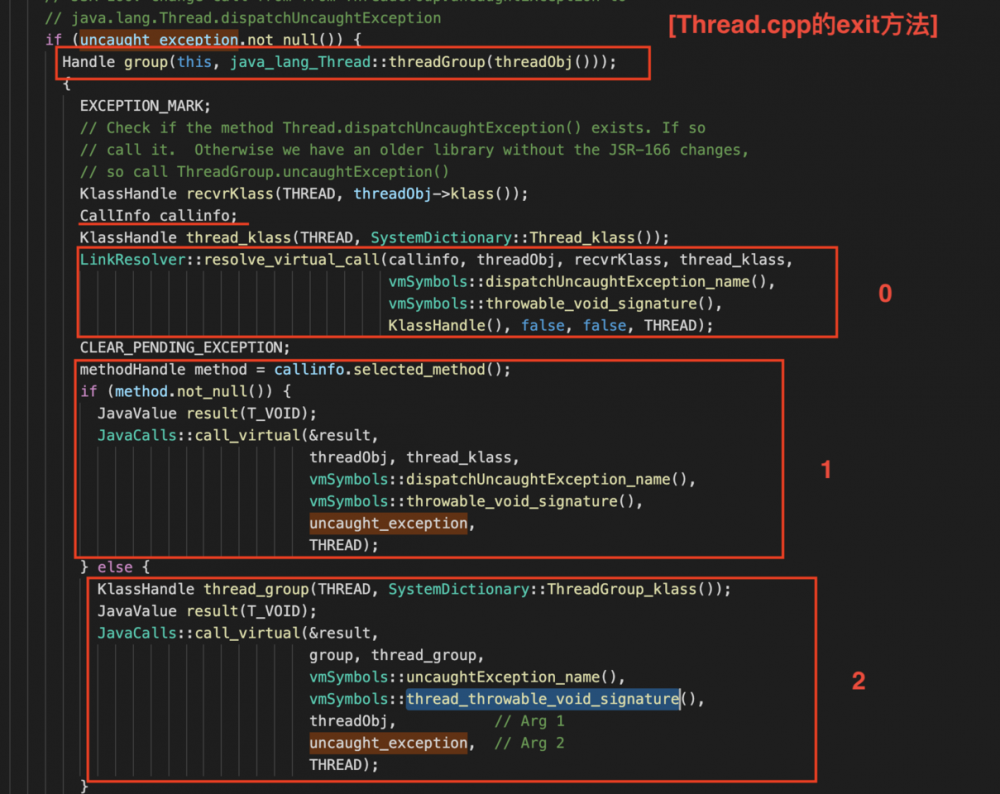Select the 'CallInfo callinfo;' declaration
1000x794 pixels.
coord(158,216)
